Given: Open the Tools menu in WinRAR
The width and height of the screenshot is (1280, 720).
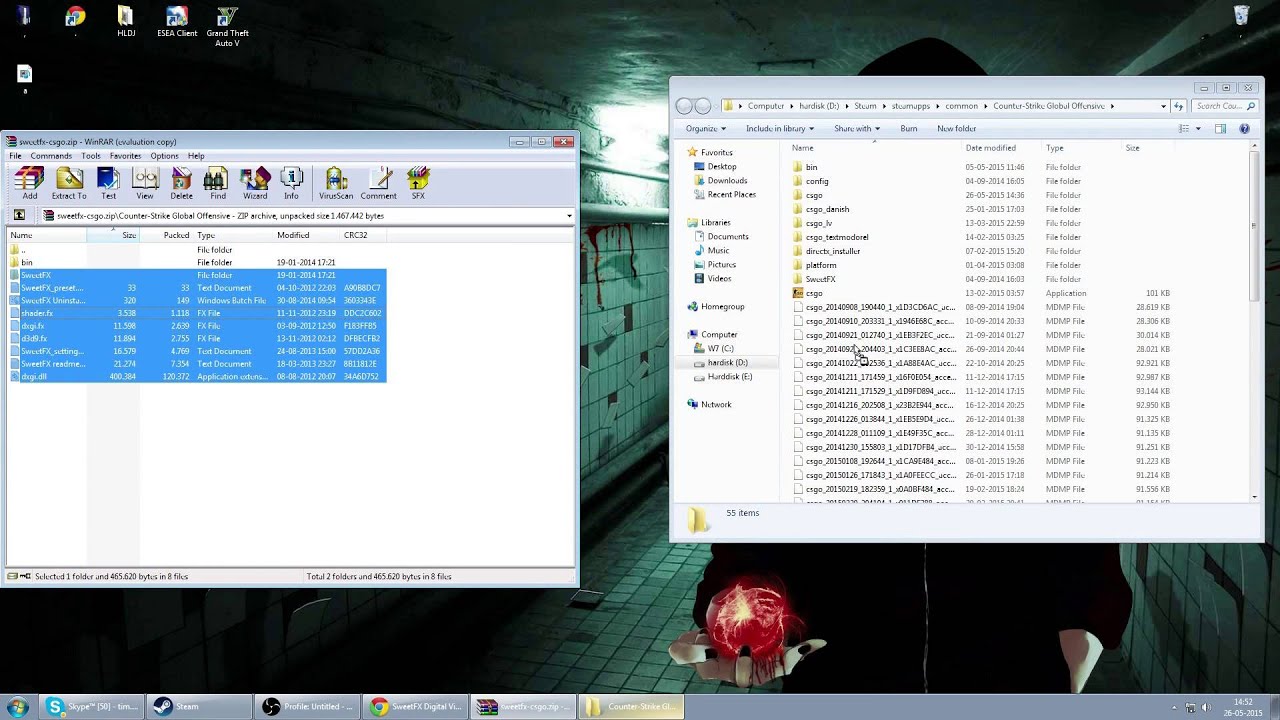Looking at the screenshot, I should click(91, 156).
